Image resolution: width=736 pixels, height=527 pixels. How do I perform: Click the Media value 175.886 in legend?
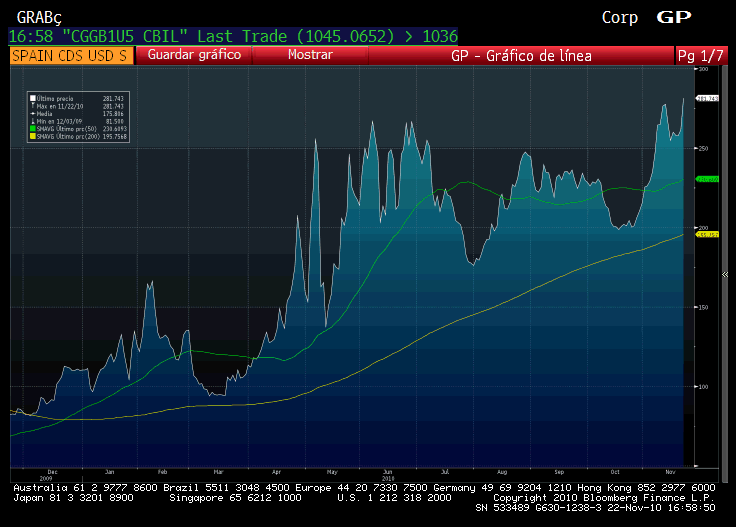pyautogui.click(x=113, y=114)
